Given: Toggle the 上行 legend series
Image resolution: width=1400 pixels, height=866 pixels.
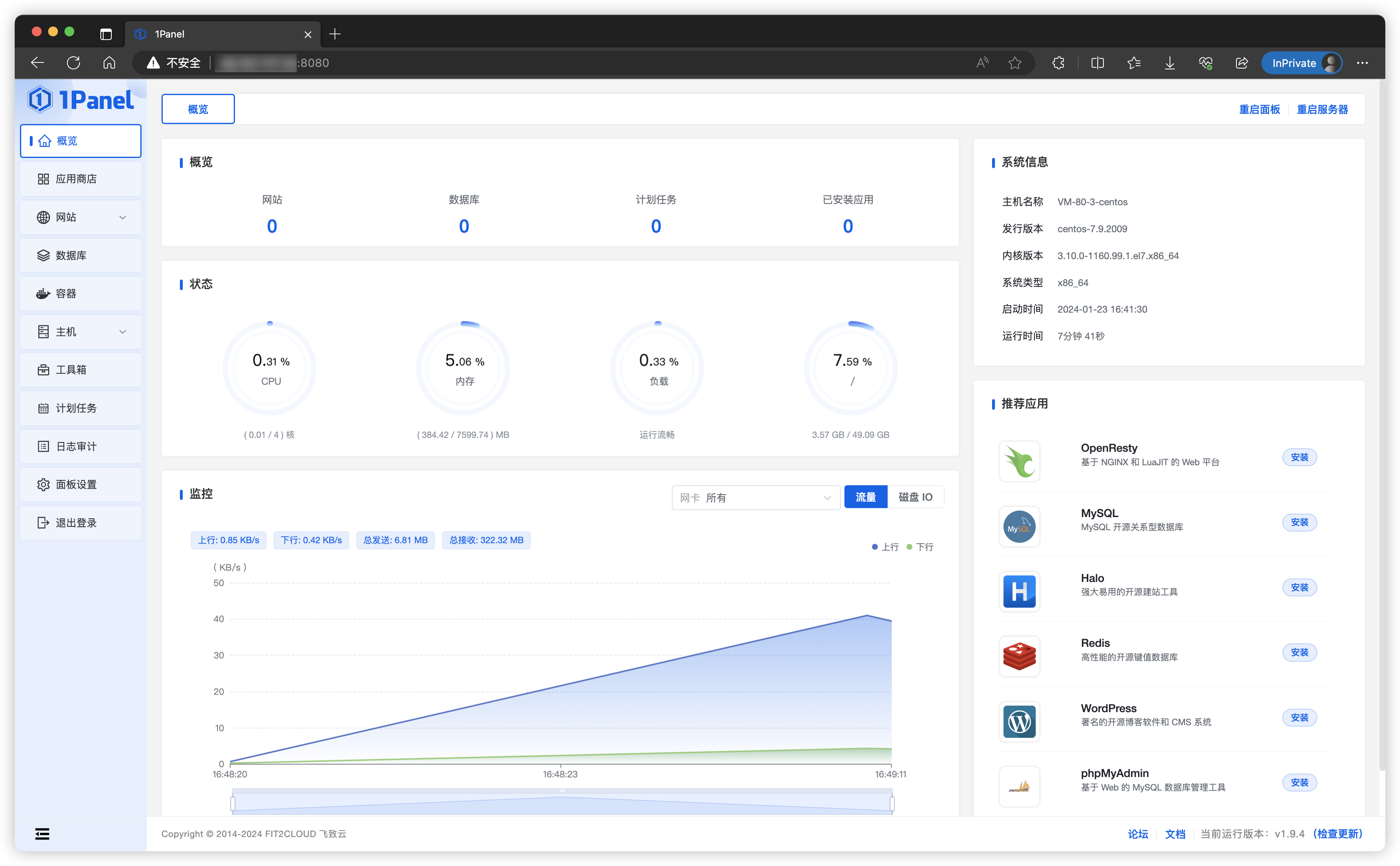Looking at the screenshot, I should 885,547.
